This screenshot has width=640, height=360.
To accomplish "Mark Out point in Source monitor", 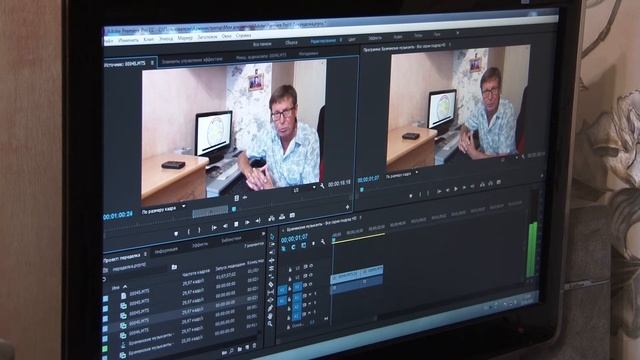I will (x=199, y=230).
